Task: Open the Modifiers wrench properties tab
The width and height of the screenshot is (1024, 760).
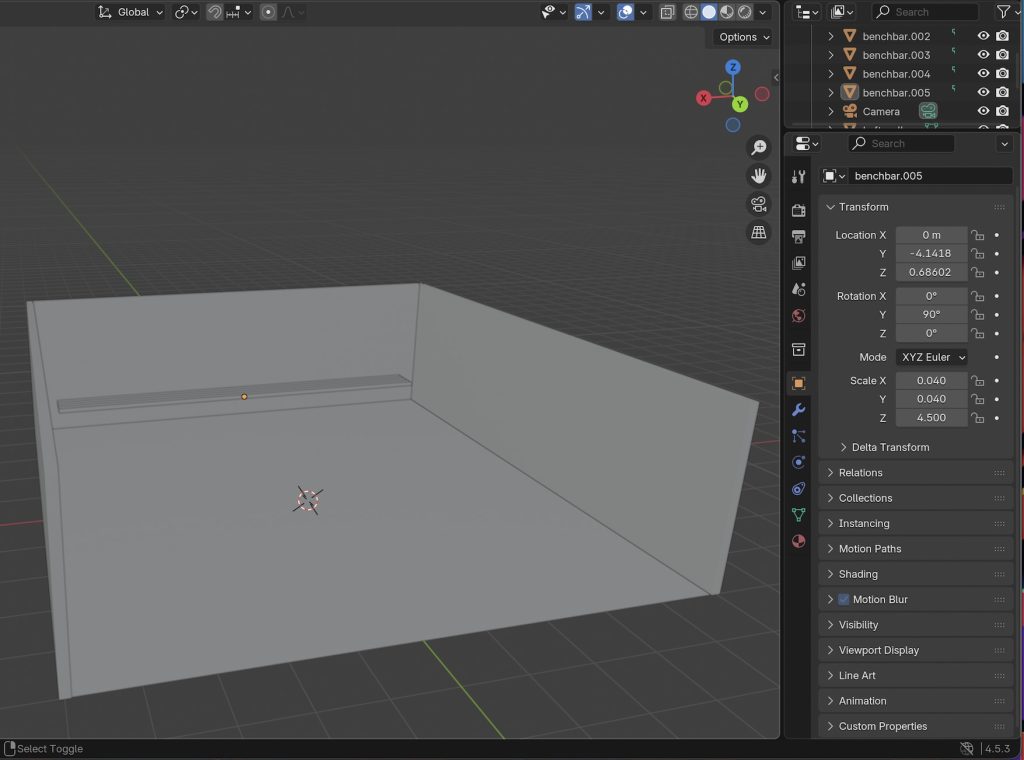Action: tap(798, 410)
